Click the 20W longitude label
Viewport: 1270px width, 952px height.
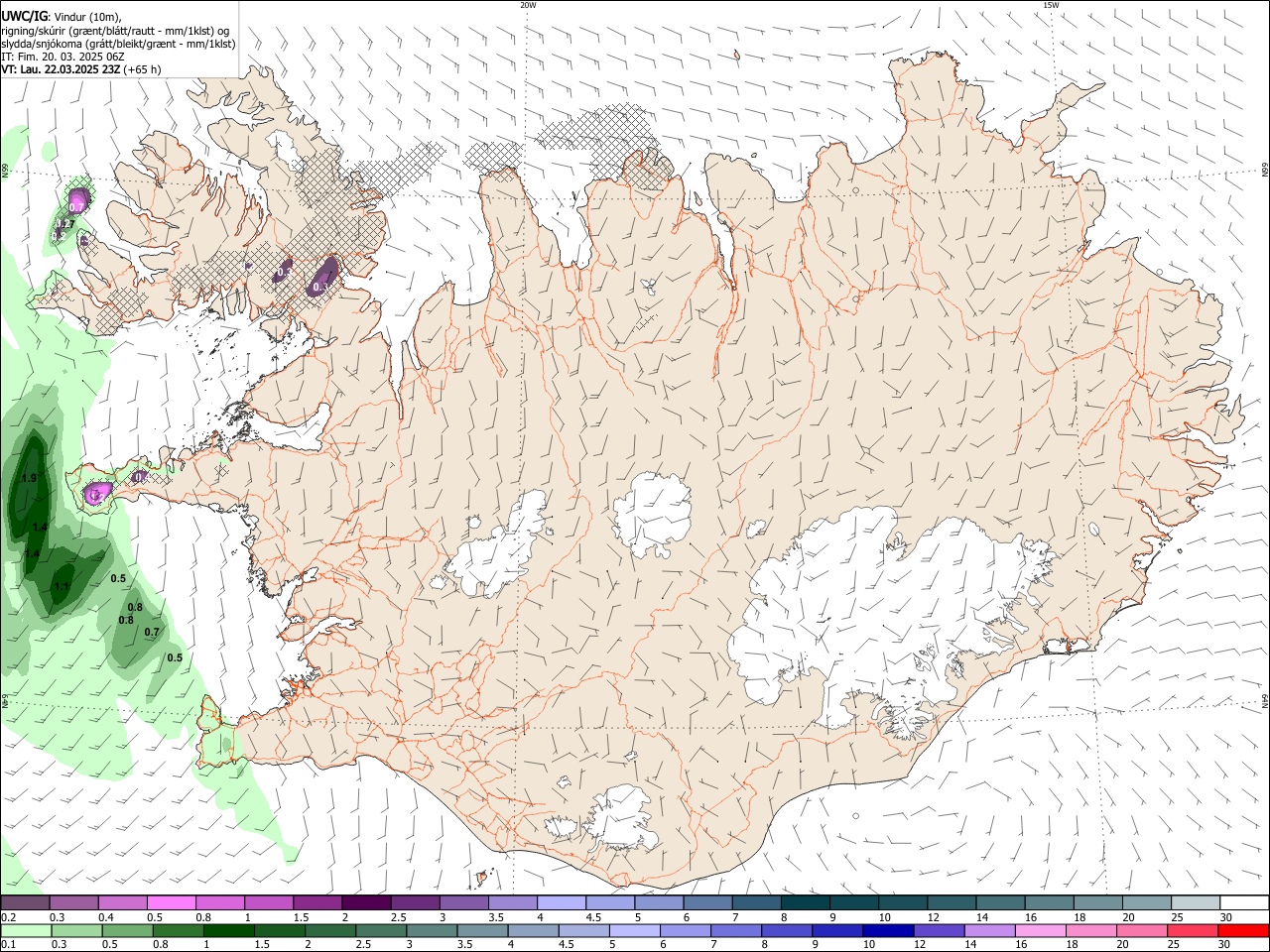pos(528,5)
